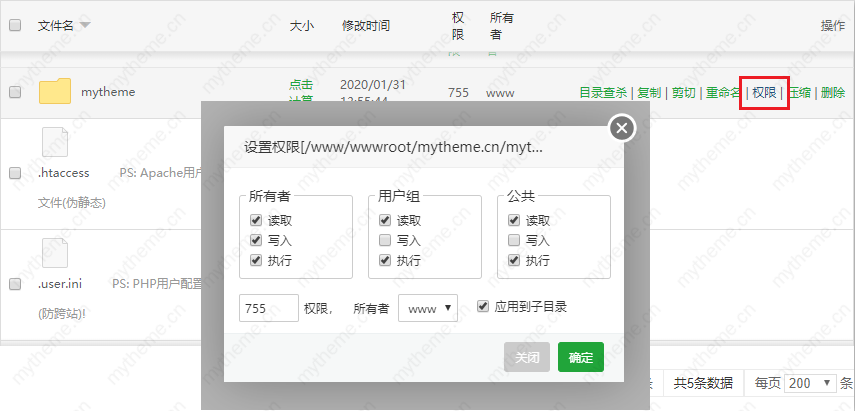Toggle 应用到子目录 checkbox

[484, 307]
